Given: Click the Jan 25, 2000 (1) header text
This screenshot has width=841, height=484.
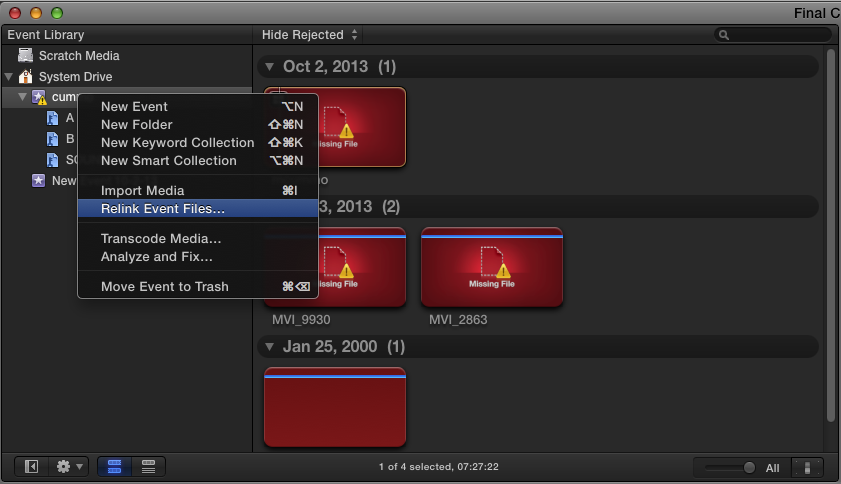Looking at the screenshot, I should (x=344, y=347).
